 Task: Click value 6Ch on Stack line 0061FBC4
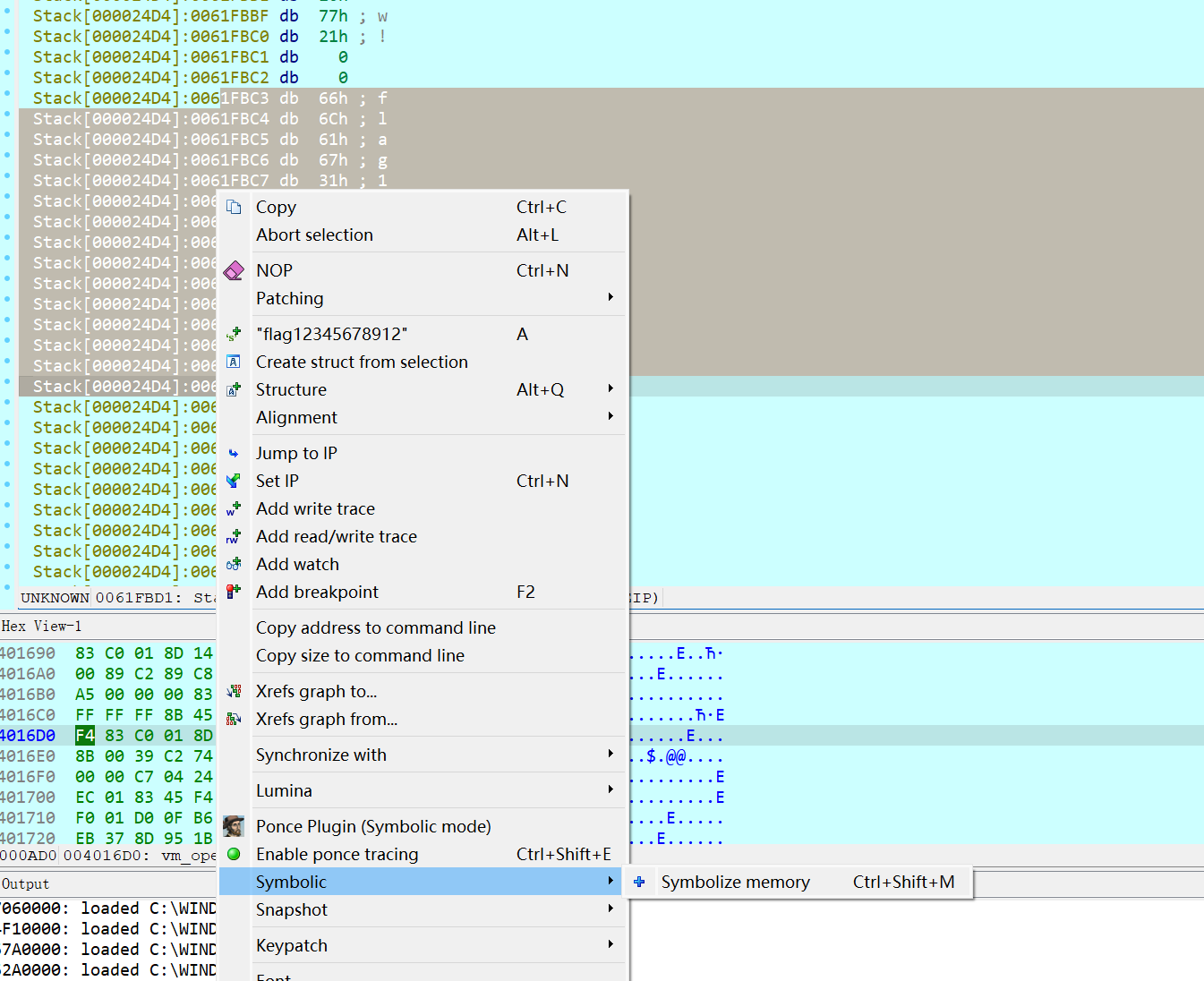(333, 119)
